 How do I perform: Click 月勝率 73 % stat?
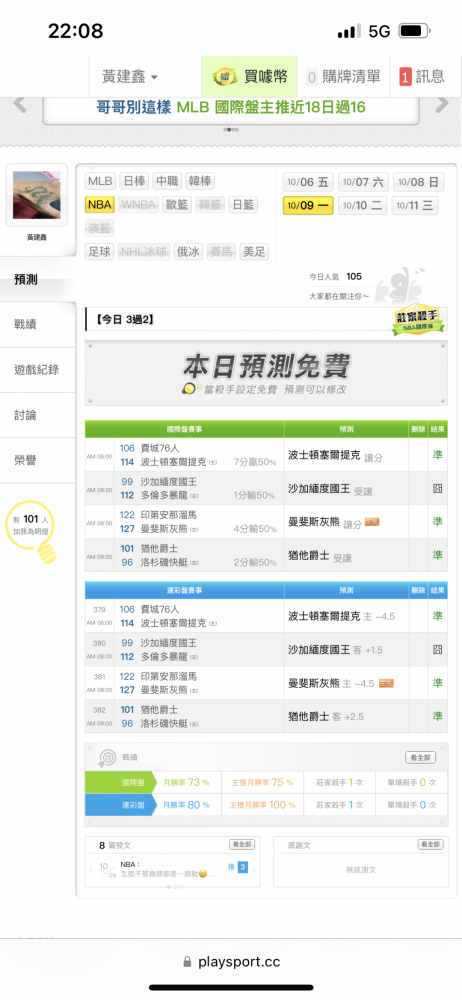click(x=186, y=783)
